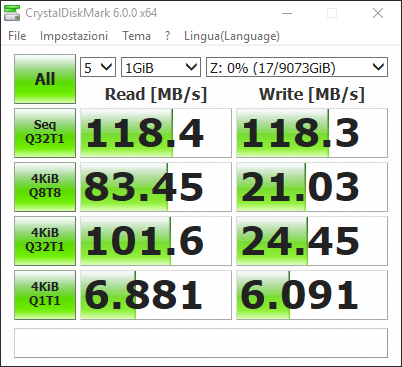The image size is (402, 367).
Task: Start the 4KiB Q32T1 test
Action: [45, 241]
